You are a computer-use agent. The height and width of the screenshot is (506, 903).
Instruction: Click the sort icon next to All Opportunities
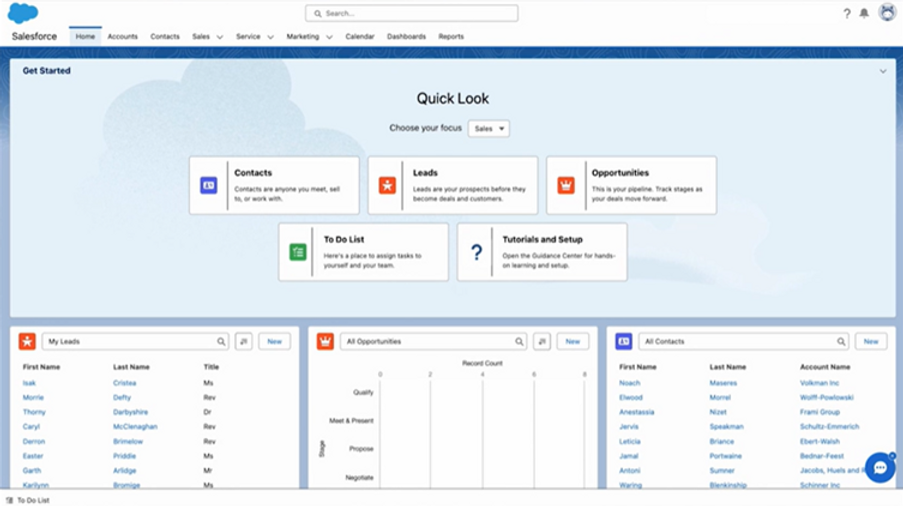[x=542, y=341]
